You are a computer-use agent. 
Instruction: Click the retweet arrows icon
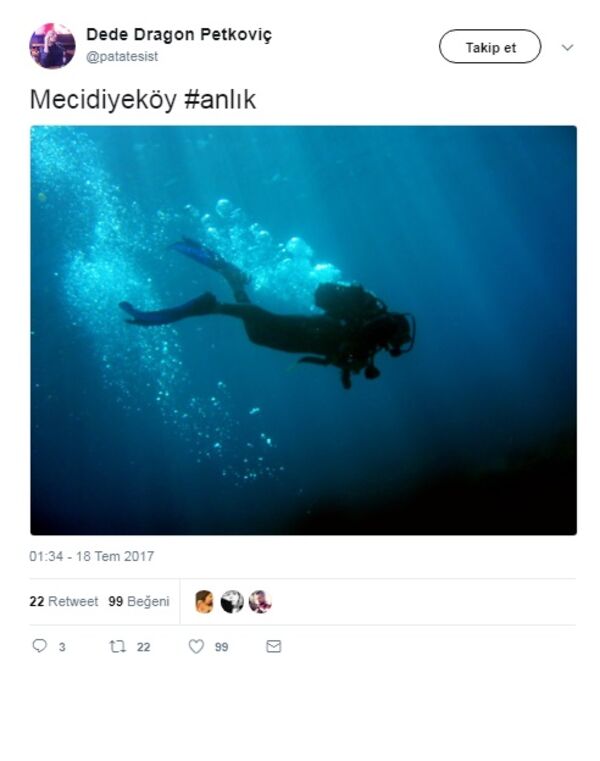117,646
